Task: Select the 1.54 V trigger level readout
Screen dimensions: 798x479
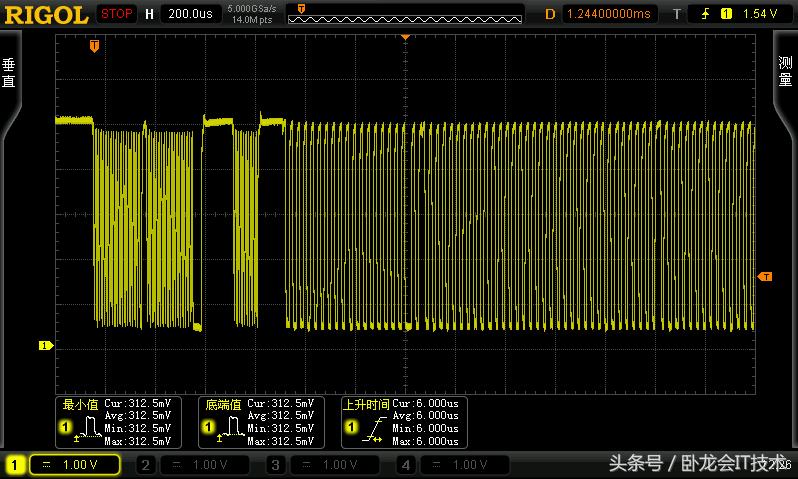Action: coord(760,14)
